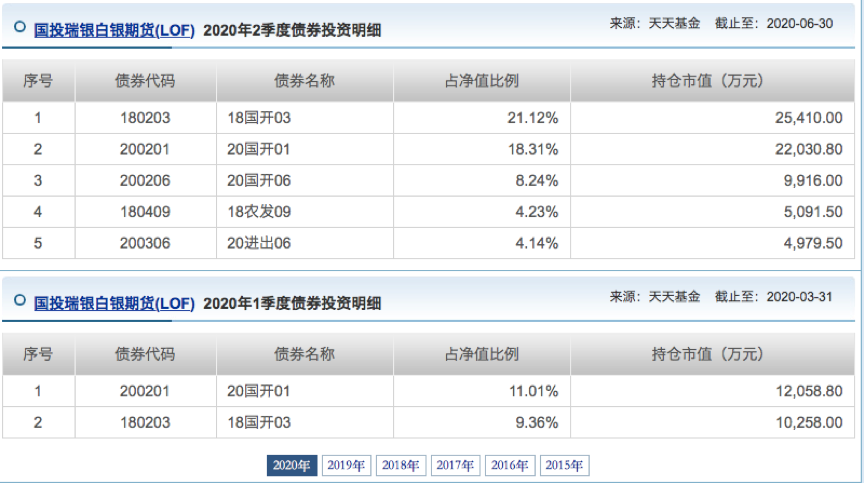Viewport: 864px width, 483px height.
Task: Click 持仓市值（万元） header in Q2 table
Action: [711, 81]
